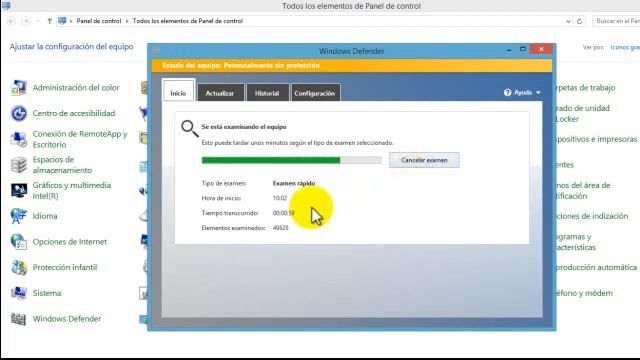Open the recent locations dropdown arrow
Screen dimensions: 640x360
[38, 21]
